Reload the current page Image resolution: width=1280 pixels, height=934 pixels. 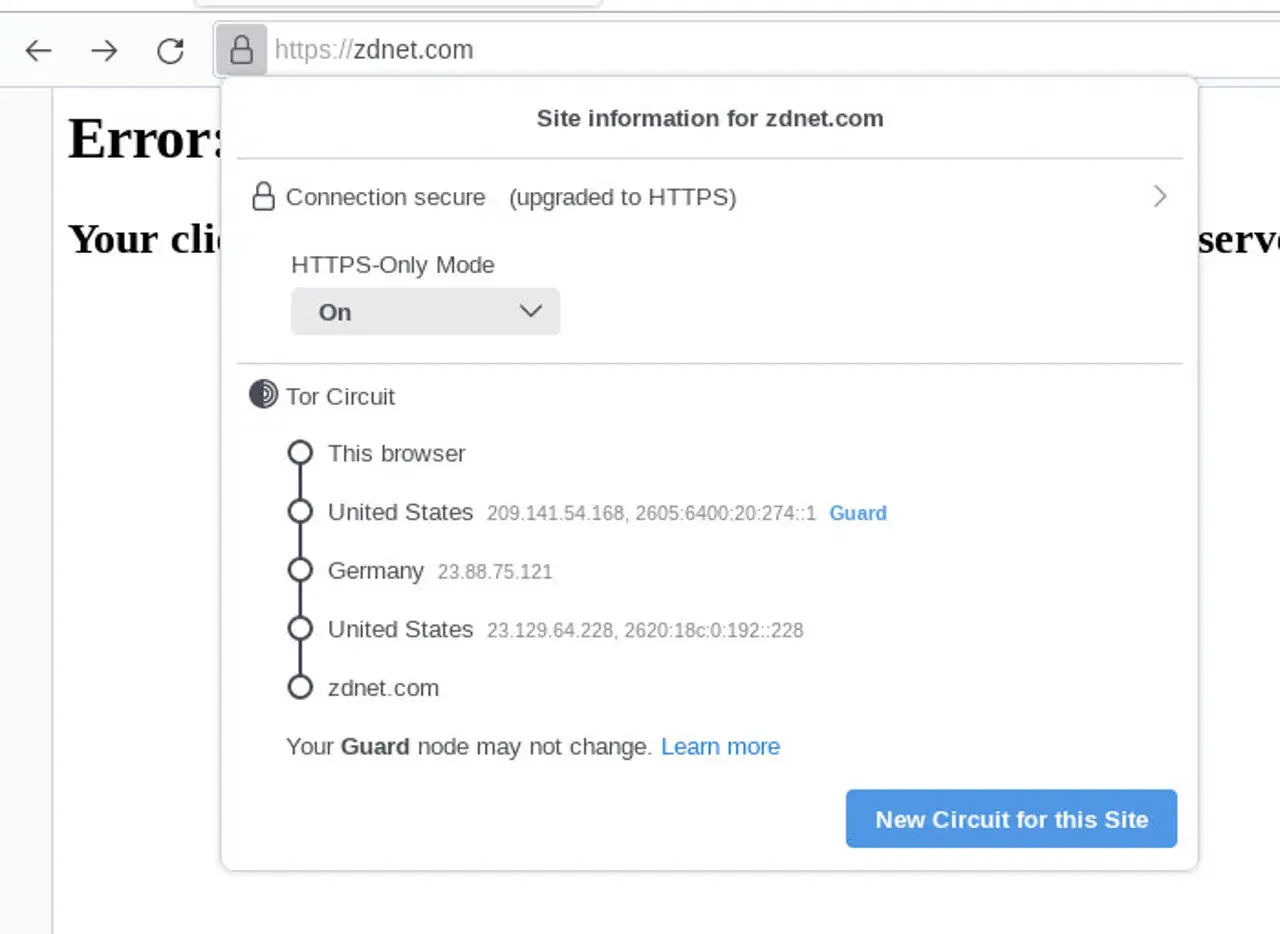click(x=171, y=50)
